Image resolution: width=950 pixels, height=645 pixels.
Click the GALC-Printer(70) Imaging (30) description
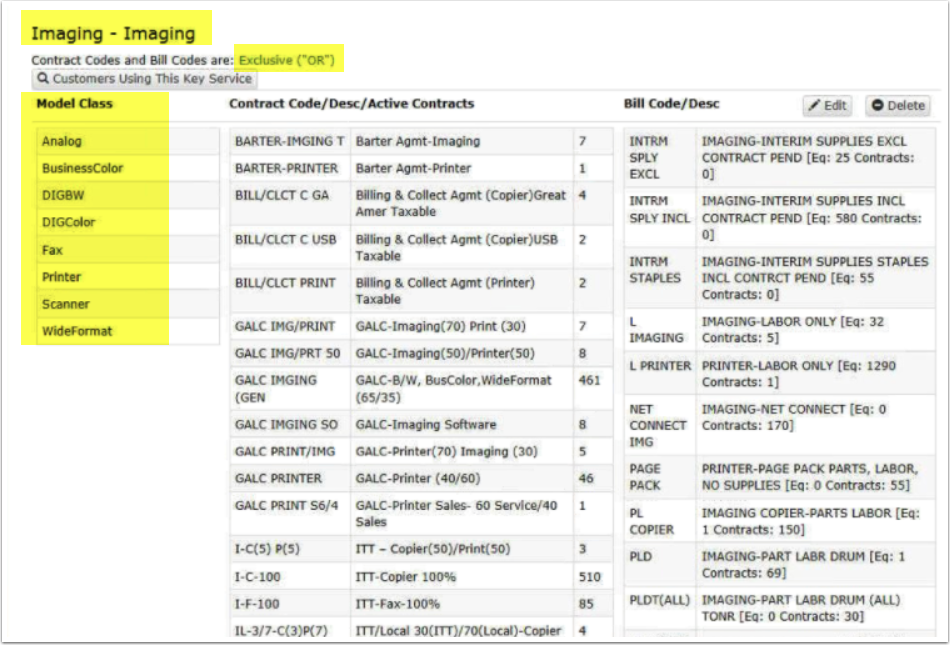coord(446,451)
